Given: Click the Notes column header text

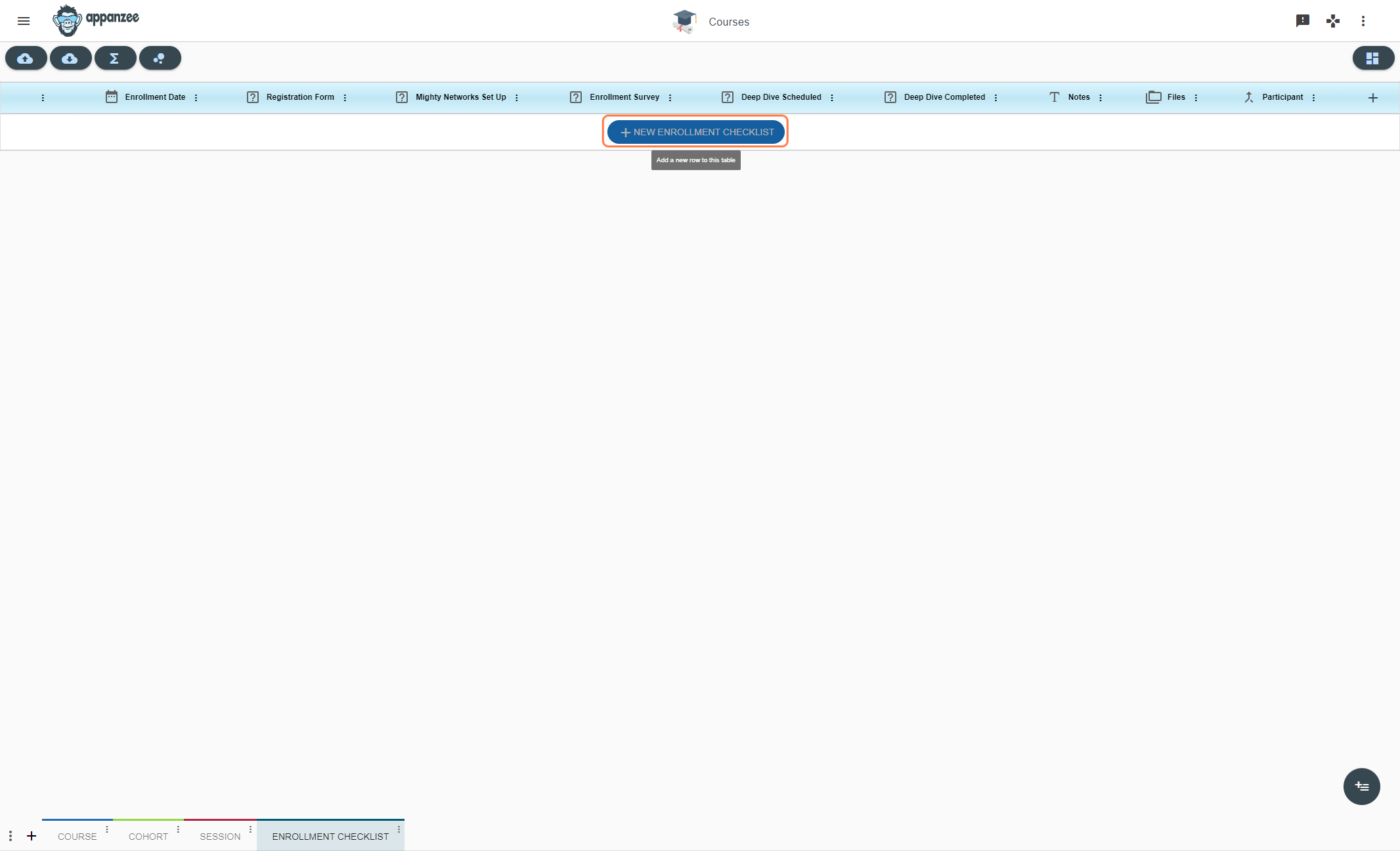Looking at the screenshot, I should coord(1079,97).
